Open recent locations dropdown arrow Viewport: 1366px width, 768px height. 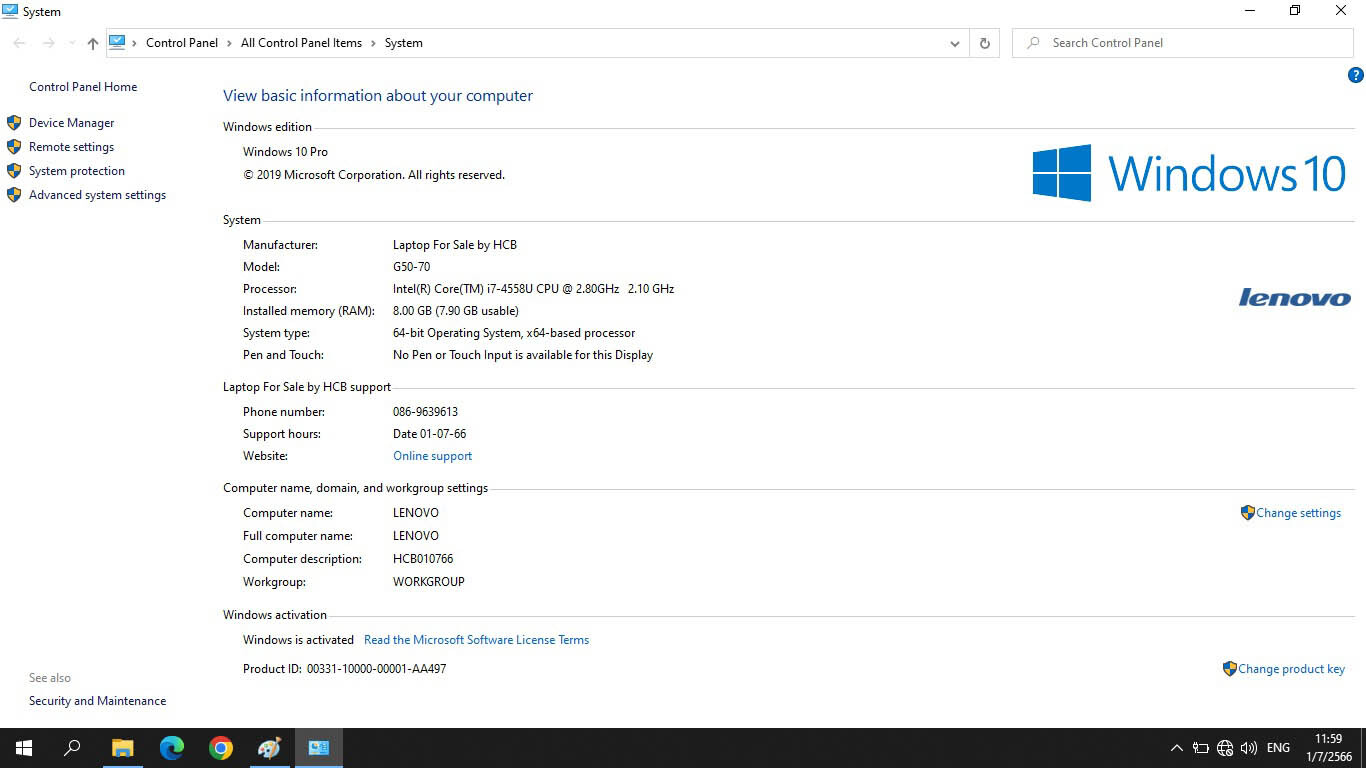click(72, 43)
